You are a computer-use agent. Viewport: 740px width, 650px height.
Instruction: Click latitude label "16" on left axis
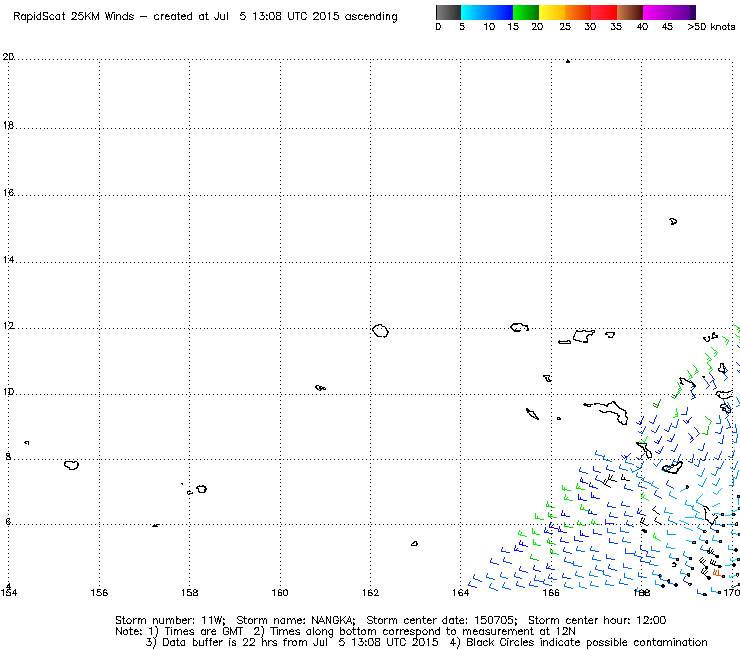pos(8,193)
